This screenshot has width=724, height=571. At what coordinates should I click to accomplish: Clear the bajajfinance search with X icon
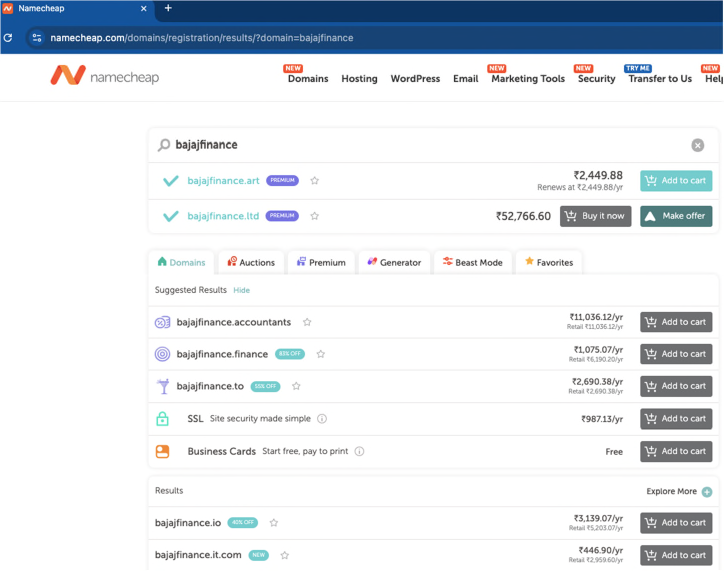tap(697, 145)
